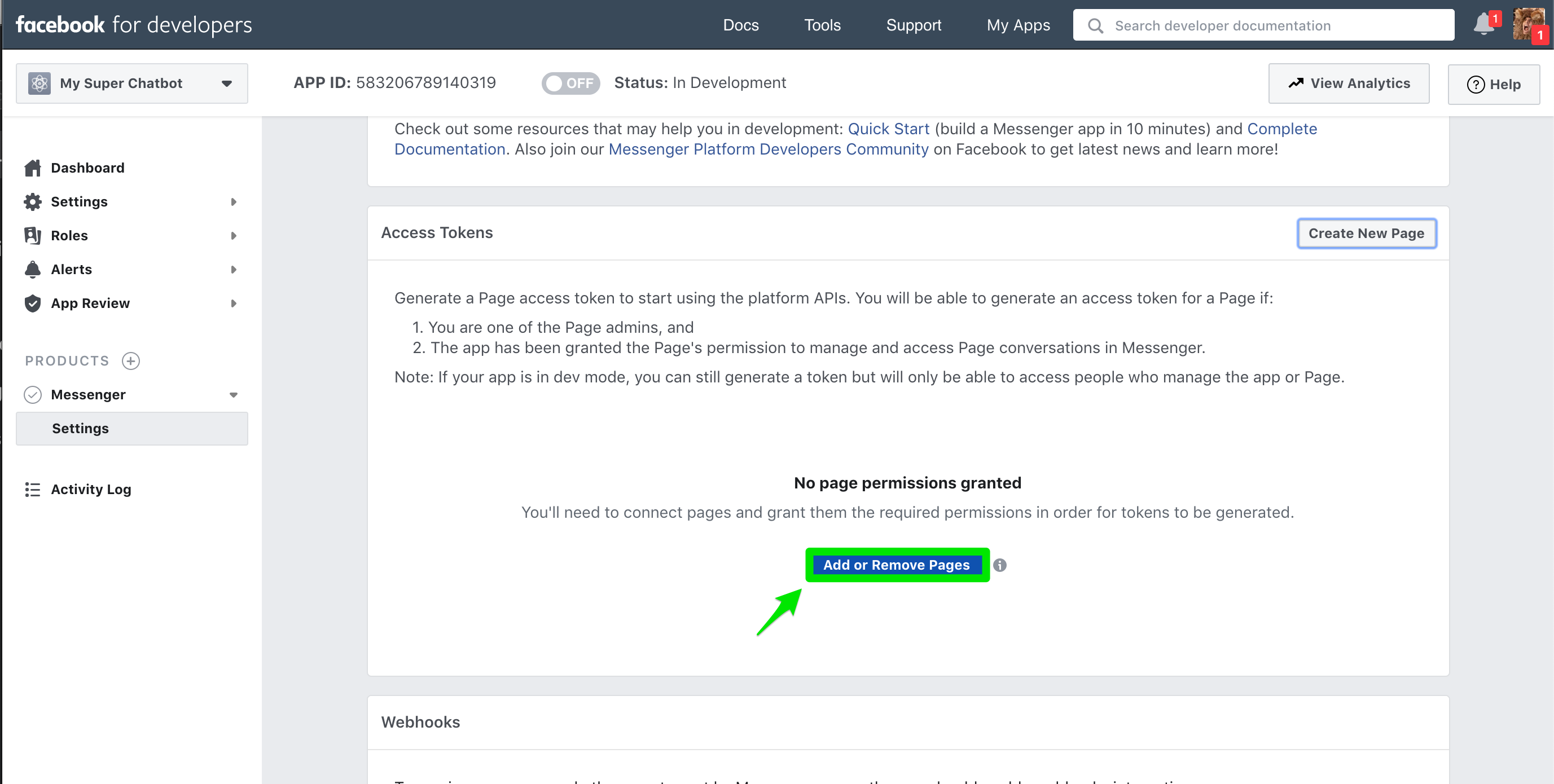
Task: Select Messenger Settings sub-item
Action: point(131,428)
